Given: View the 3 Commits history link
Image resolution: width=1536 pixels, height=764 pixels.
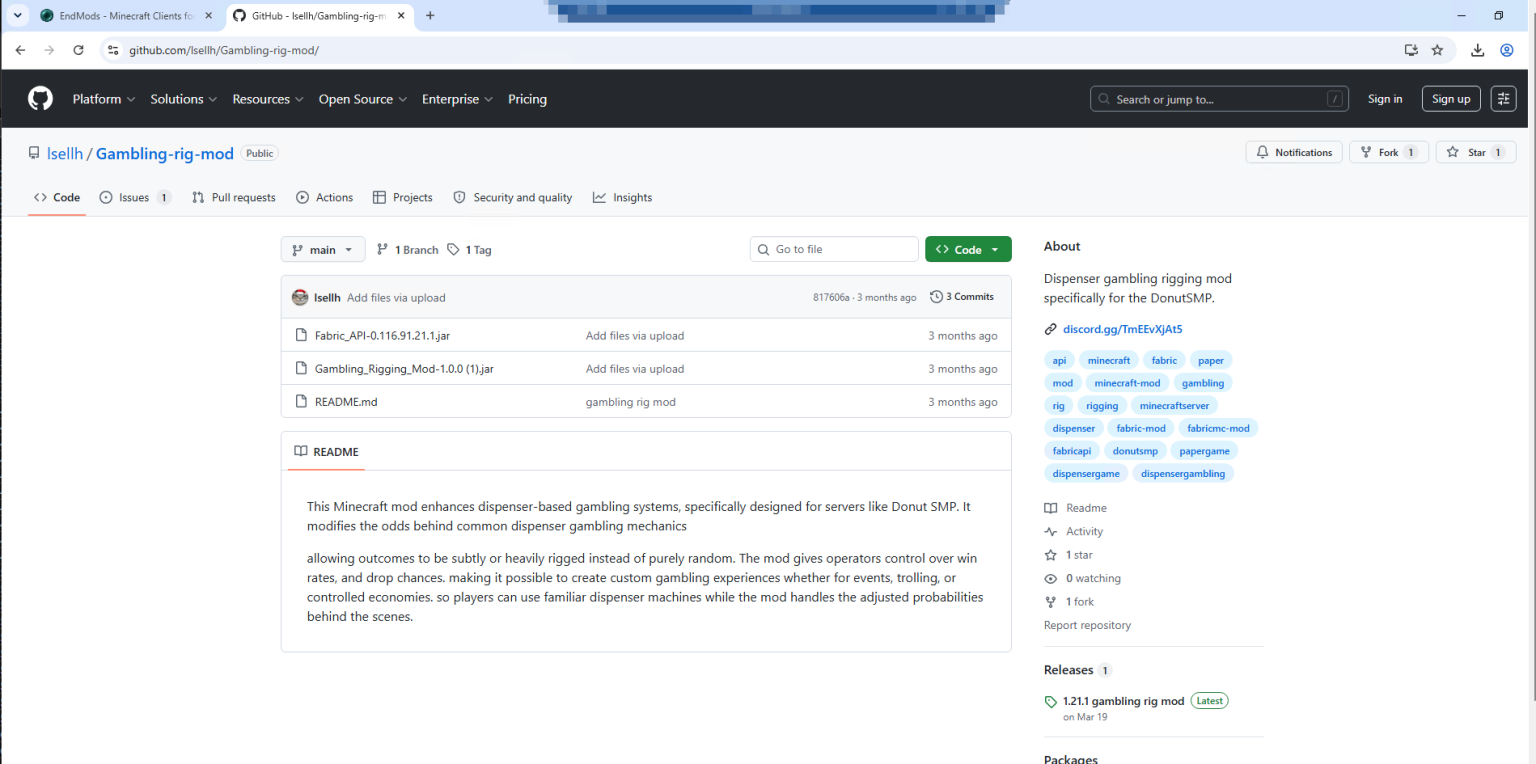Looking at the screenshot, I should (x=962, y=297).
